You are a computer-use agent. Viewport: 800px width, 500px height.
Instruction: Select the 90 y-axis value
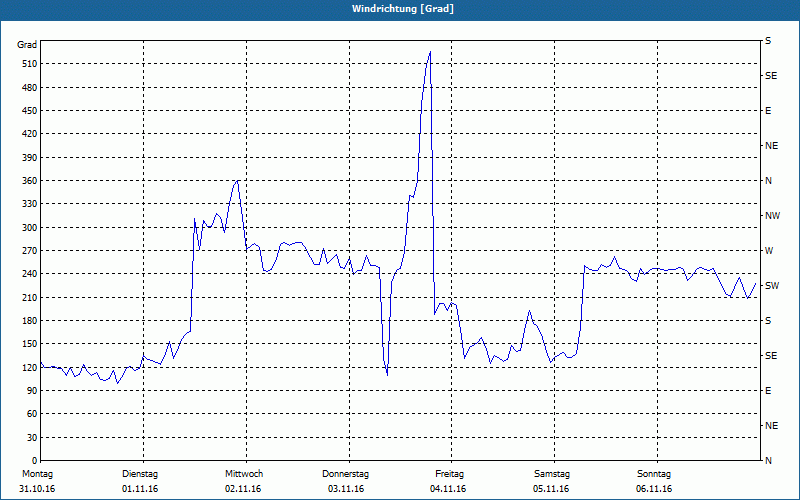(x=32, y=391)
